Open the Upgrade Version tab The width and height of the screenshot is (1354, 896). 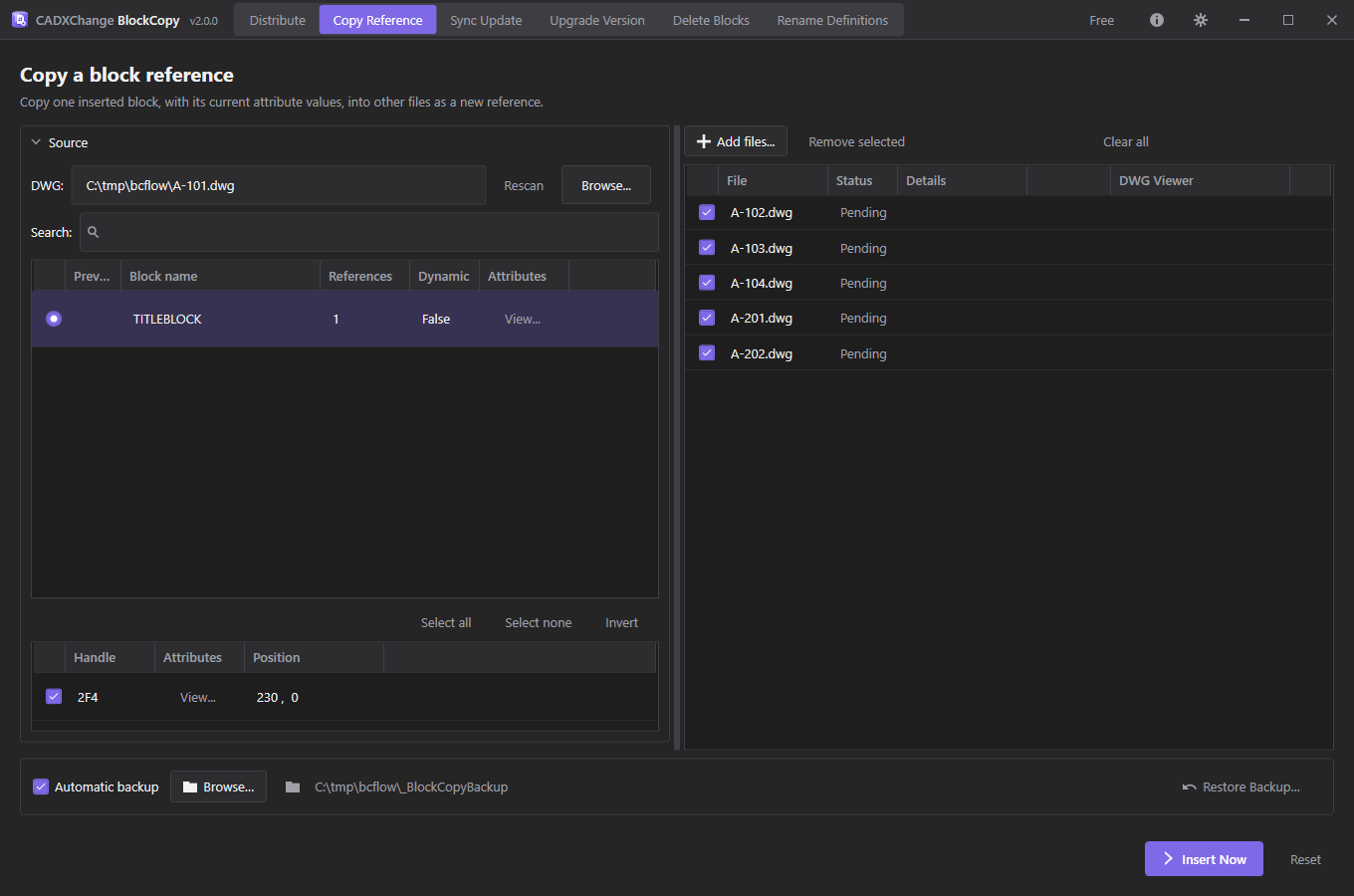pos(597,20)
